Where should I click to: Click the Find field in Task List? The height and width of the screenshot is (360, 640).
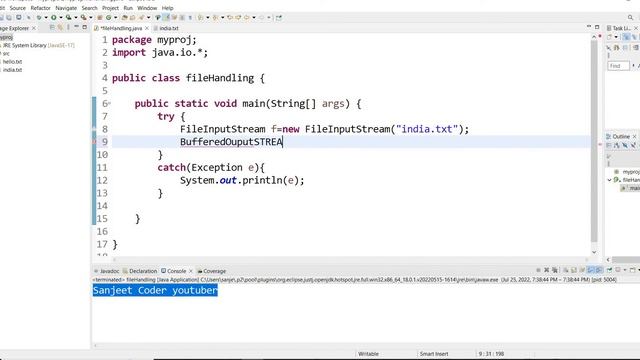tap(618, 66)
